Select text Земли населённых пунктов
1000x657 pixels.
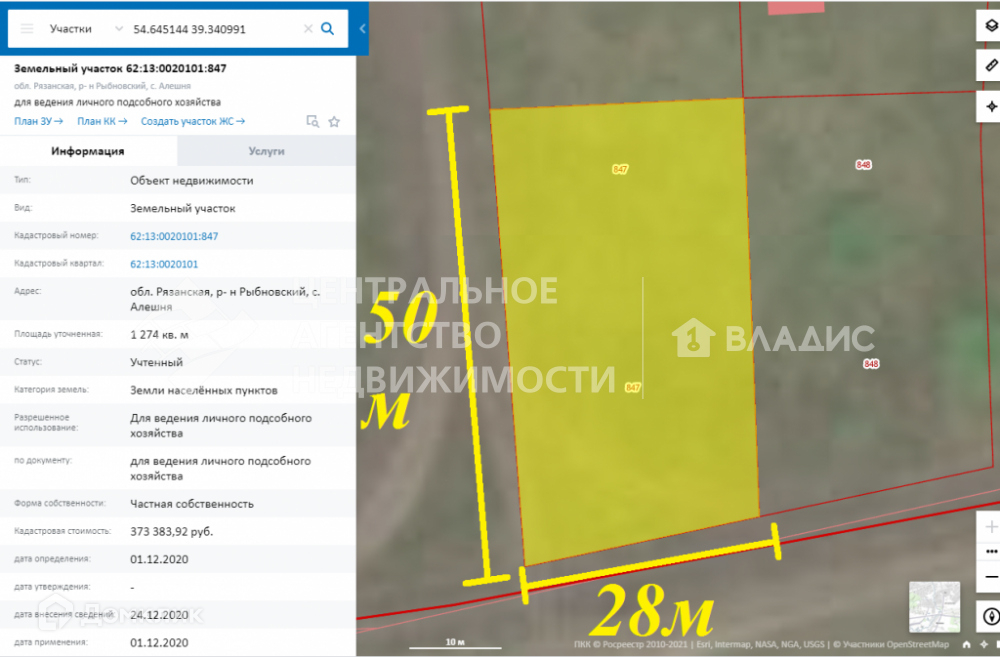point(204,390)
